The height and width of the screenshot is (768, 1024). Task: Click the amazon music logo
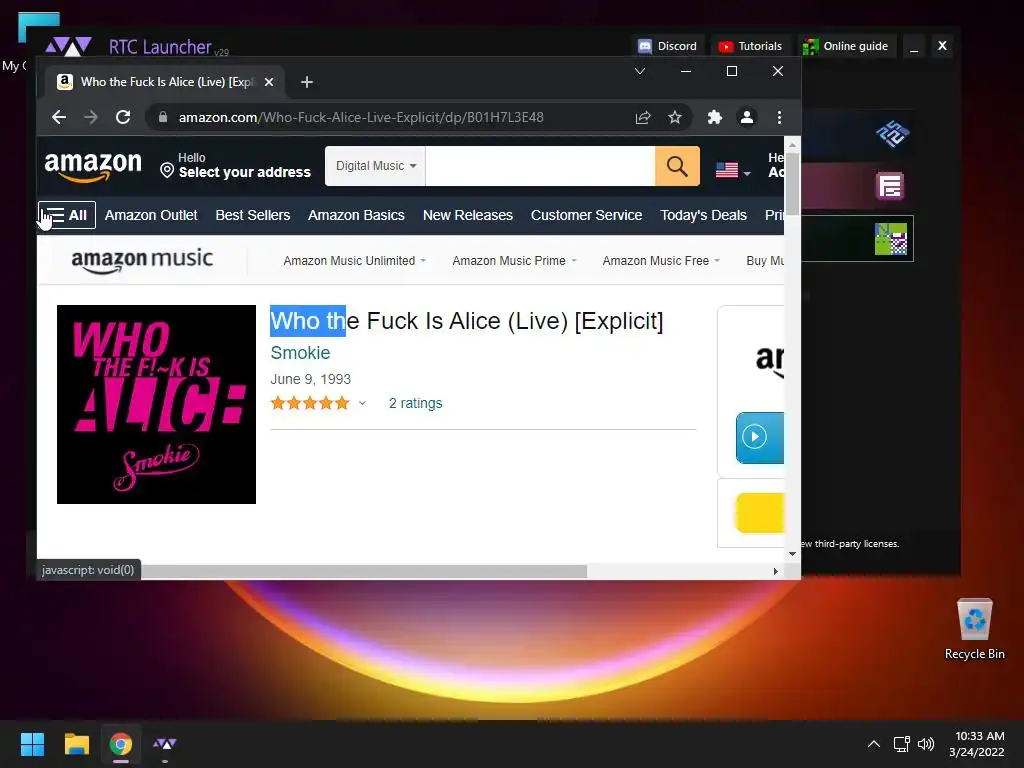[x=142, y=260]
